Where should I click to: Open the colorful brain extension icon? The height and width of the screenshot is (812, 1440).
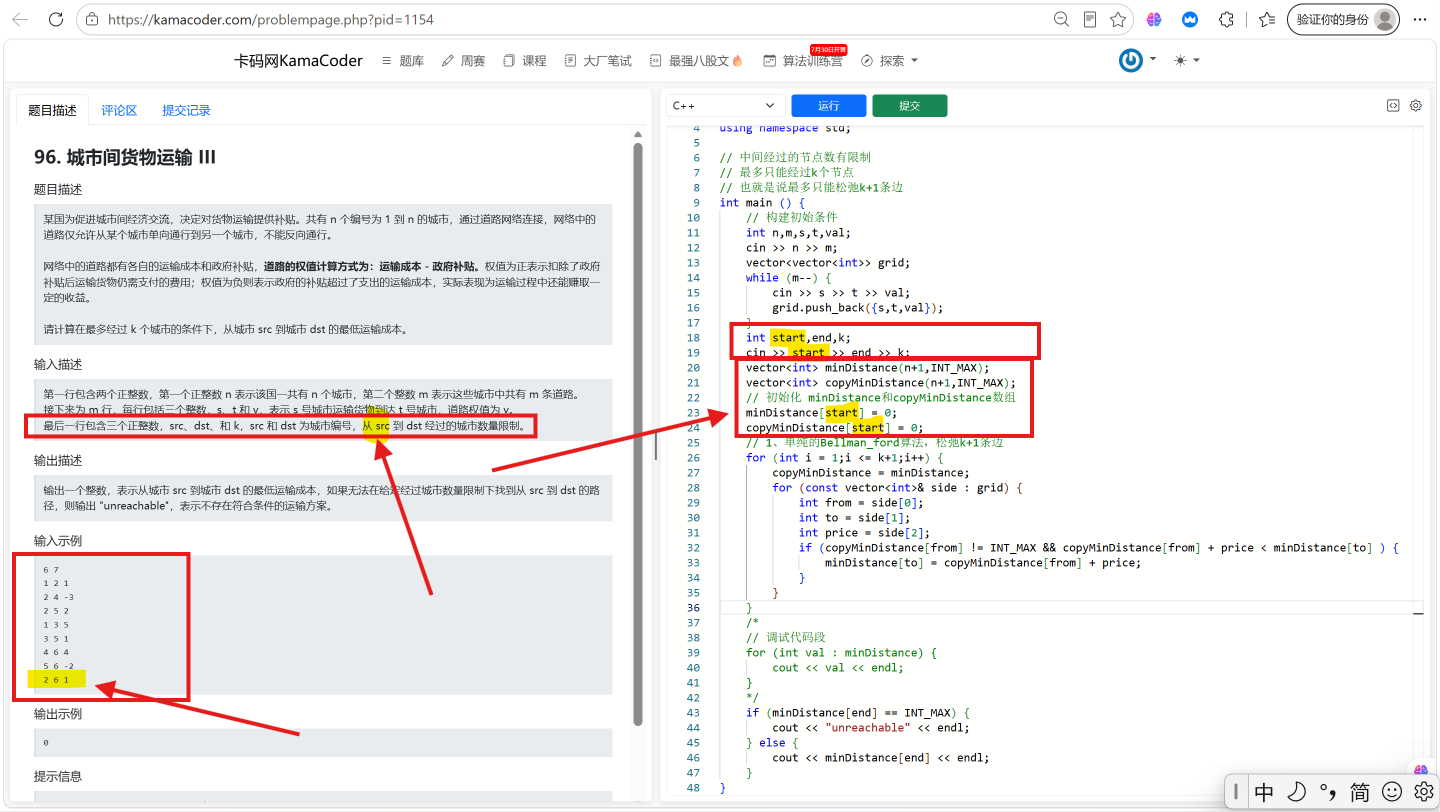[x=1154, y=19]
